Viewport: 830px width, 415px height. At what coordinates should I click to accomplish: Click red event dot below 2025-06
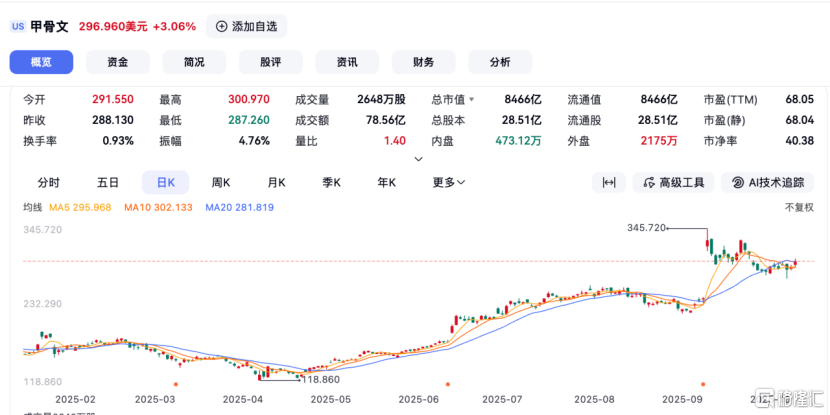point(447,383)
